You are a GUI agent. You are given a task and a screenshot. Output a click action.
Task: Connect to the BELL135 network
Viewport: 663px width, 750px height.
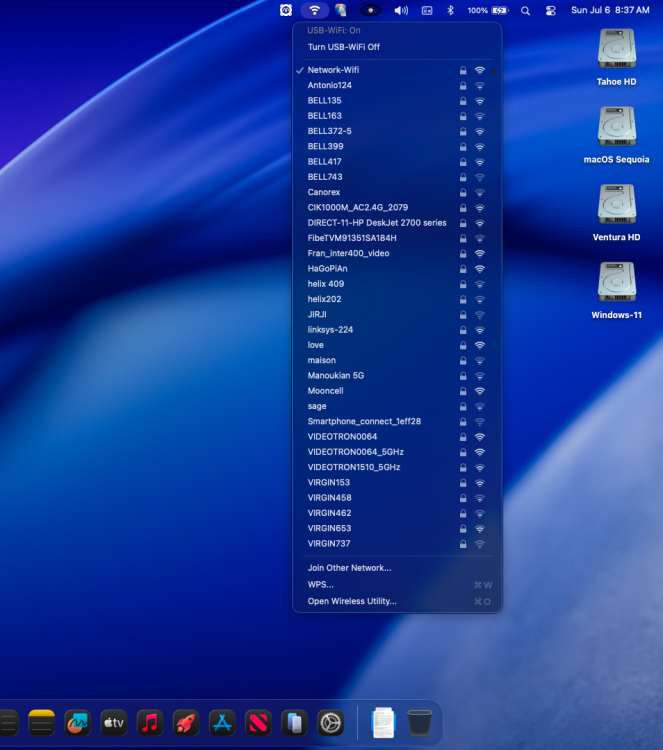pos(397,100)
